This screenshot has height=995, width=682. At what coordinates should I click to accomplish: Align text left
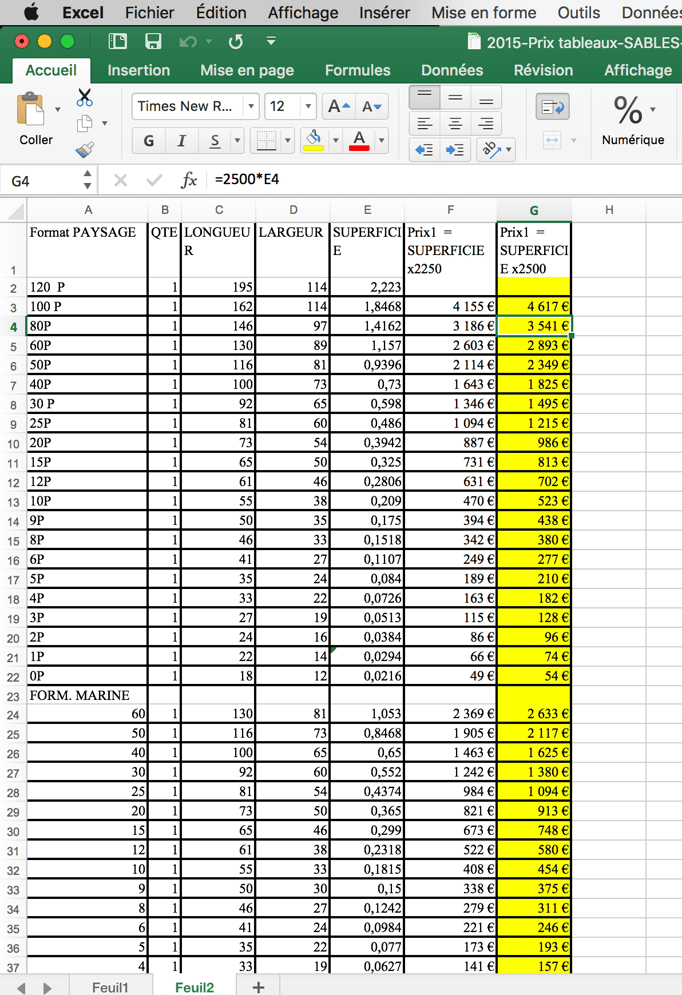[x=424, y=123]
